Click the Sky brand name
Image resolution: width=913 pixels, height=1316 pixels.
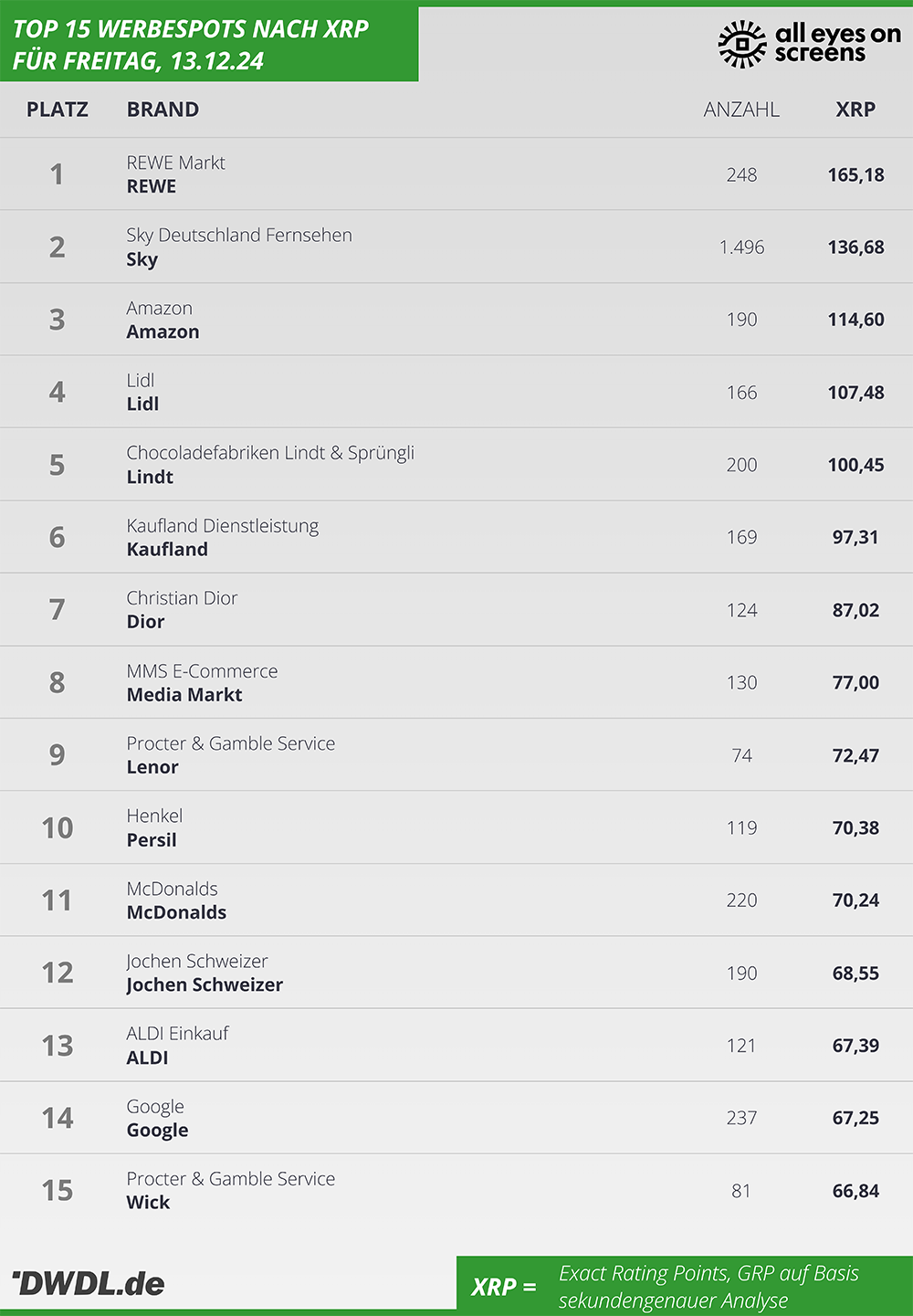(x=142, y=259)
